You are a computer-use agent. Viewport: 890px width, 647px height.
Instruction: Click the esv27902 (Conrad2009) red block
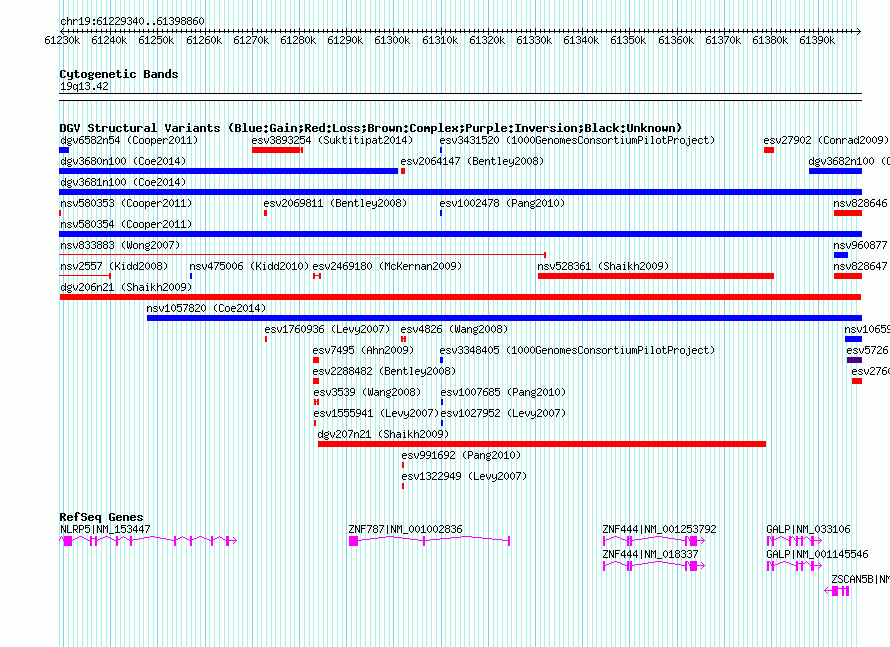click(769, 150)
